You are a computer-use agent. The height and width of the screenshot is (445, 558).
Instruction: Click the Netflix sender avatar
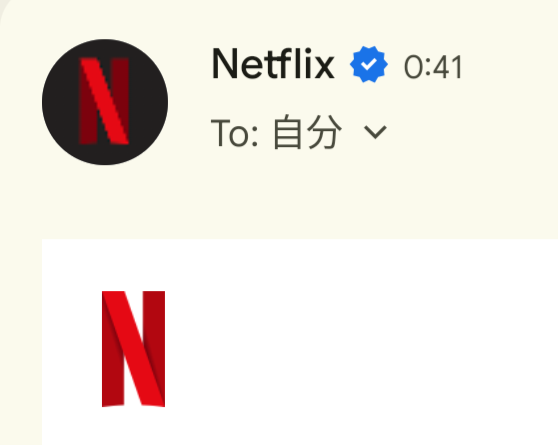coord(105,102)
